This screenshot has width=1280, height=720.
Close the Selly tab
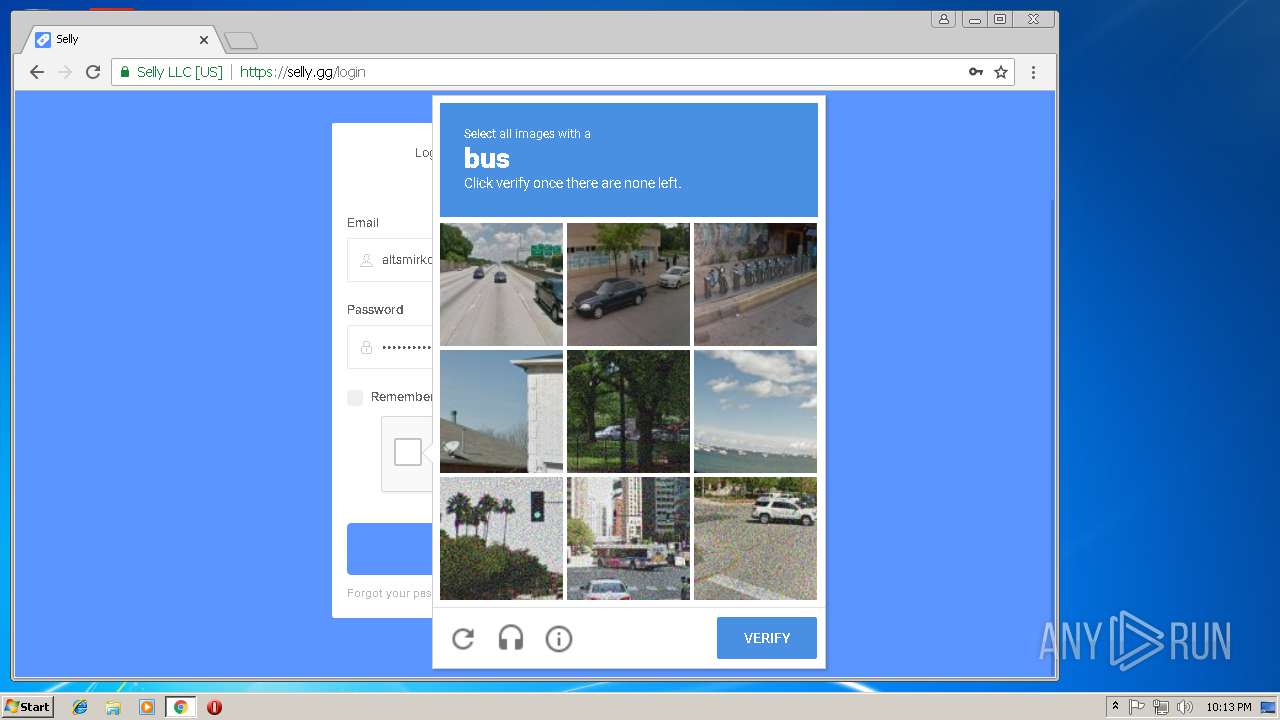pos(204,40)
